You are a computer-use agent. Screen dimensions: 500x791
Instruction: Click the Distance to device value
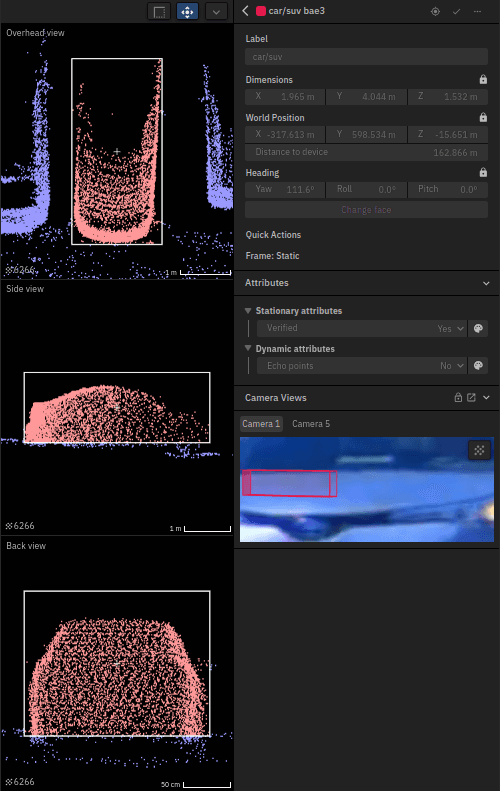click(455, 152)
